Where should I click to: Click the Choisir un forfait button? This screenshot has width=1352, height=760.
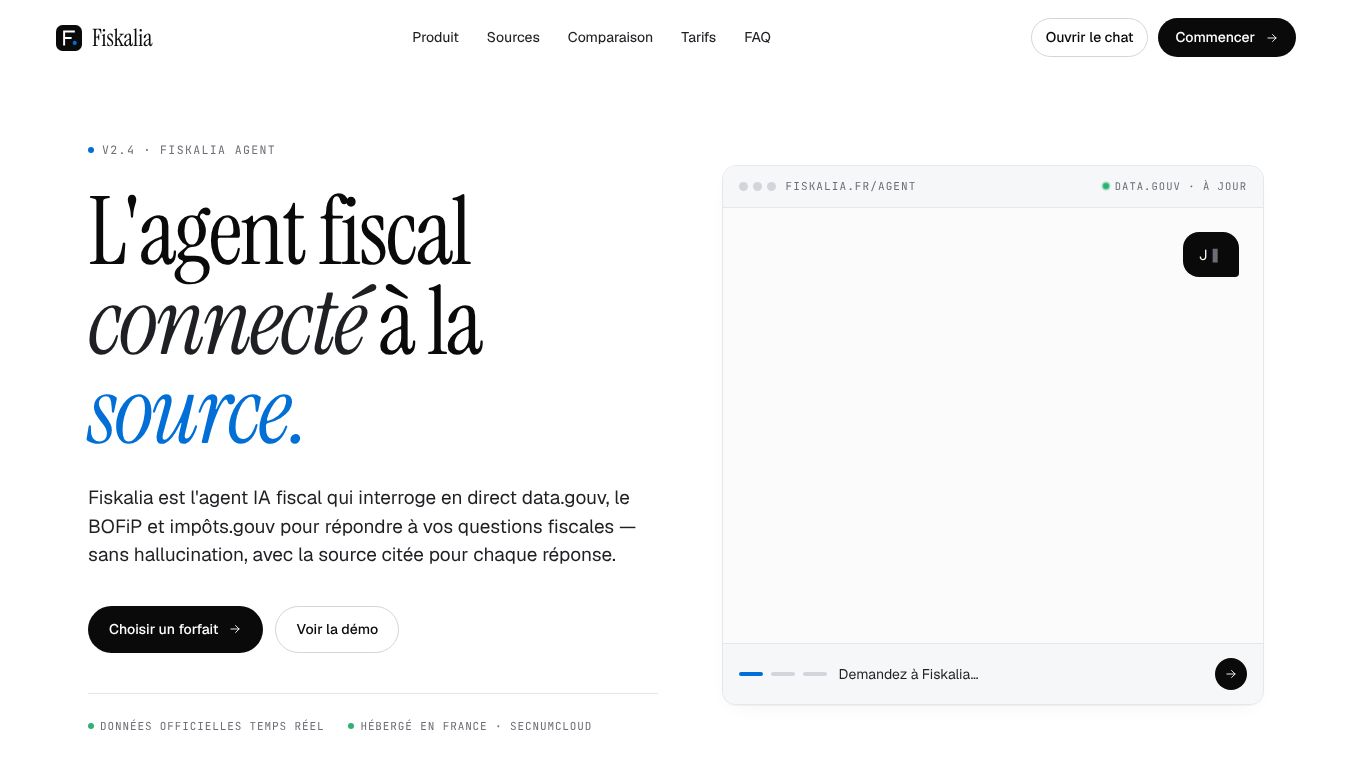pyautogui.click(x=175, y=629)
